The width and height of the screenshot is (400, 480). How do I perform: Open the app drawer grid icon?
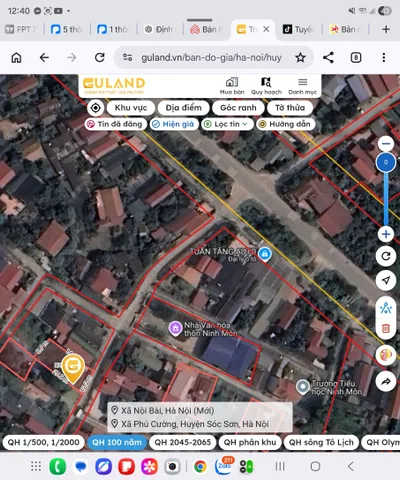[36, 466]
